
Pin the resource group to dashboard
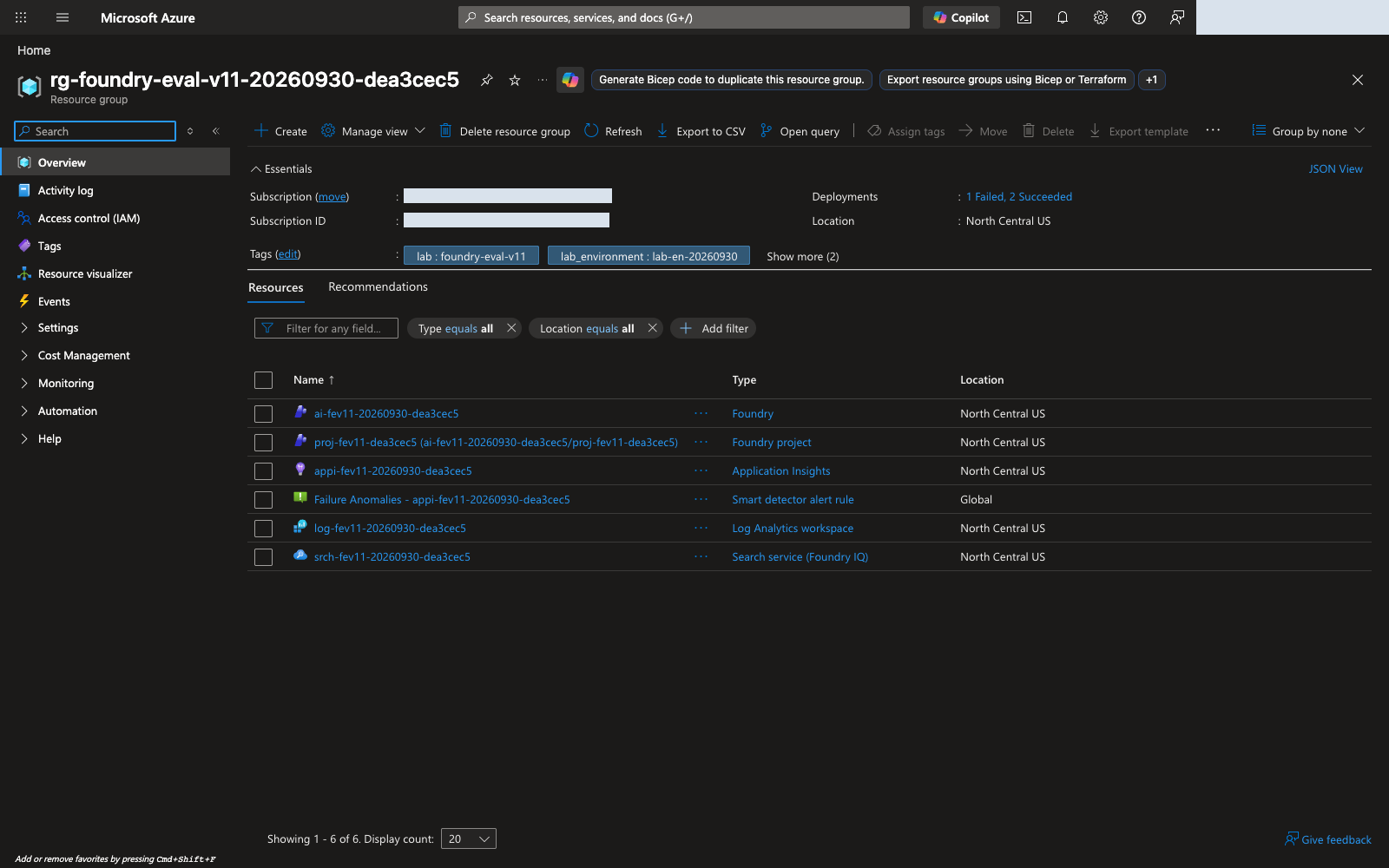(x=487, y=80)
